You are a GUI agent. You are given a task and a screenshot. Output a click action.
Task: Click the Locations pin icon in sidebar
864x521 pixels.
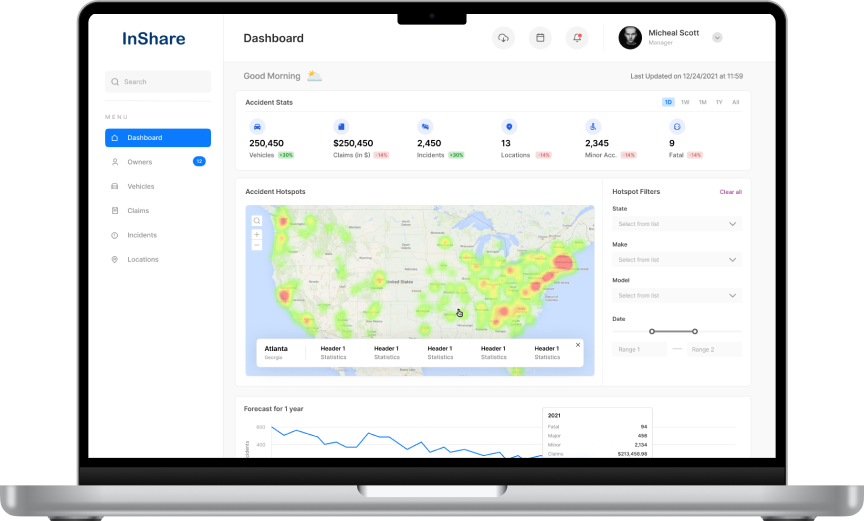pyautogui.click(x=115, y=259)
